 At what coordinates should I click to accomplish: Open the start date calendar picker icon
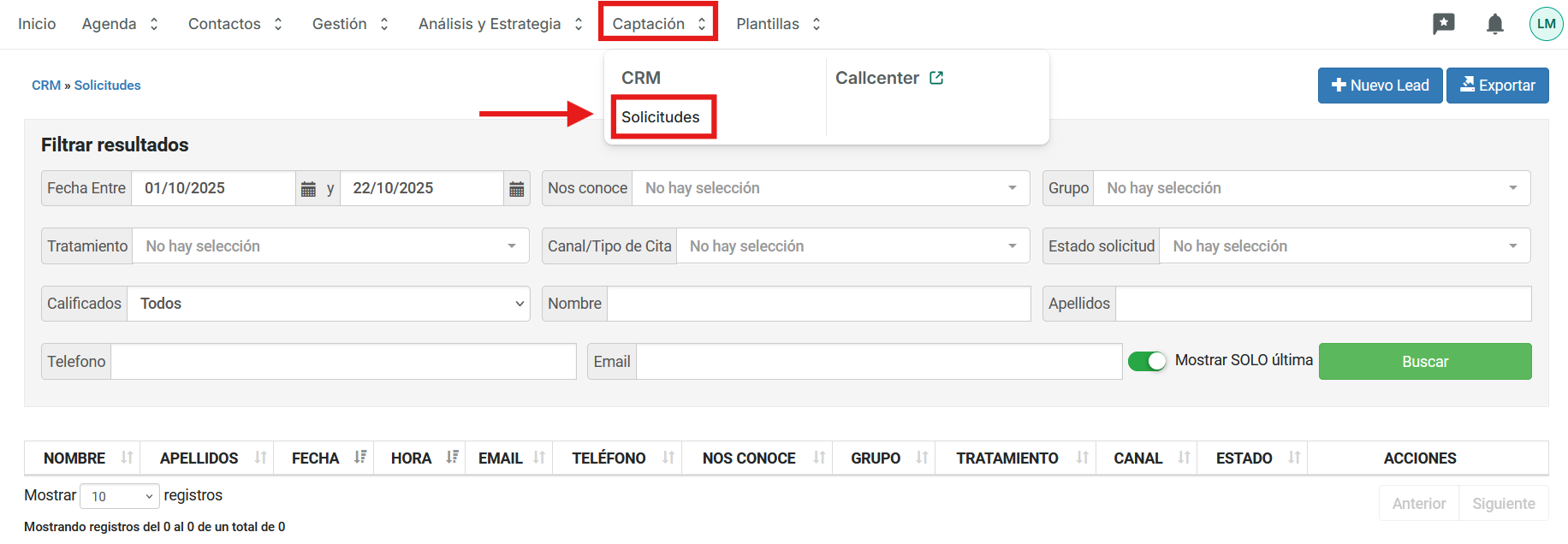click(308, 189)
